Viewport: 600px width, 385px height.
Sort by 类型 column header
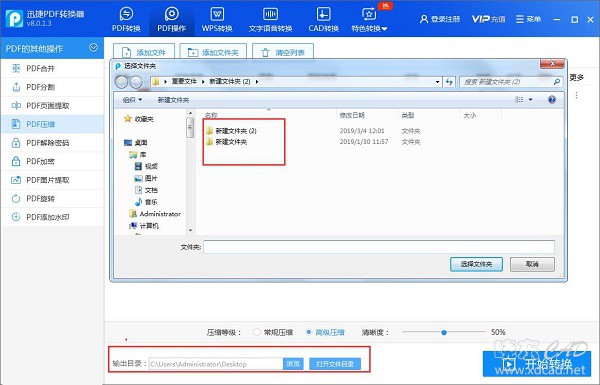tap(408, 115)
